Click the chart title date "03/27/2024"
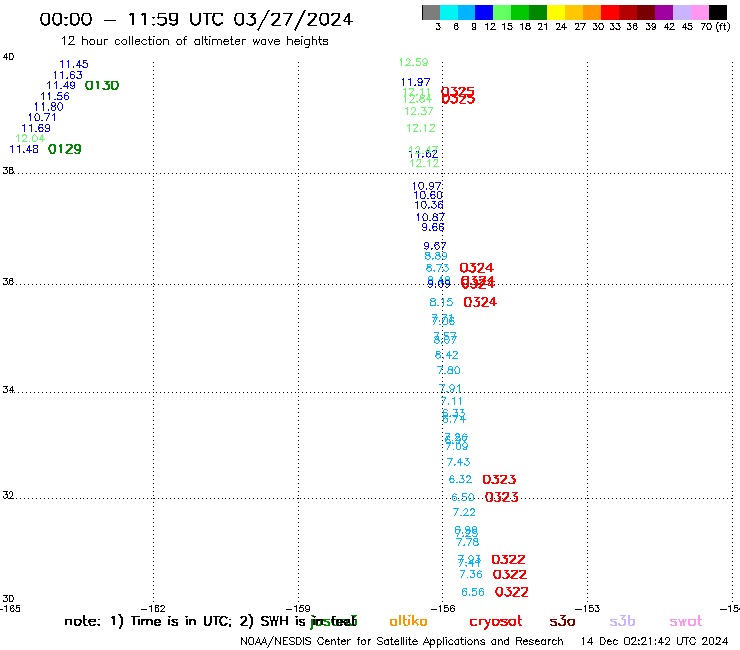The image size is (740, 650). coord(293,19)
